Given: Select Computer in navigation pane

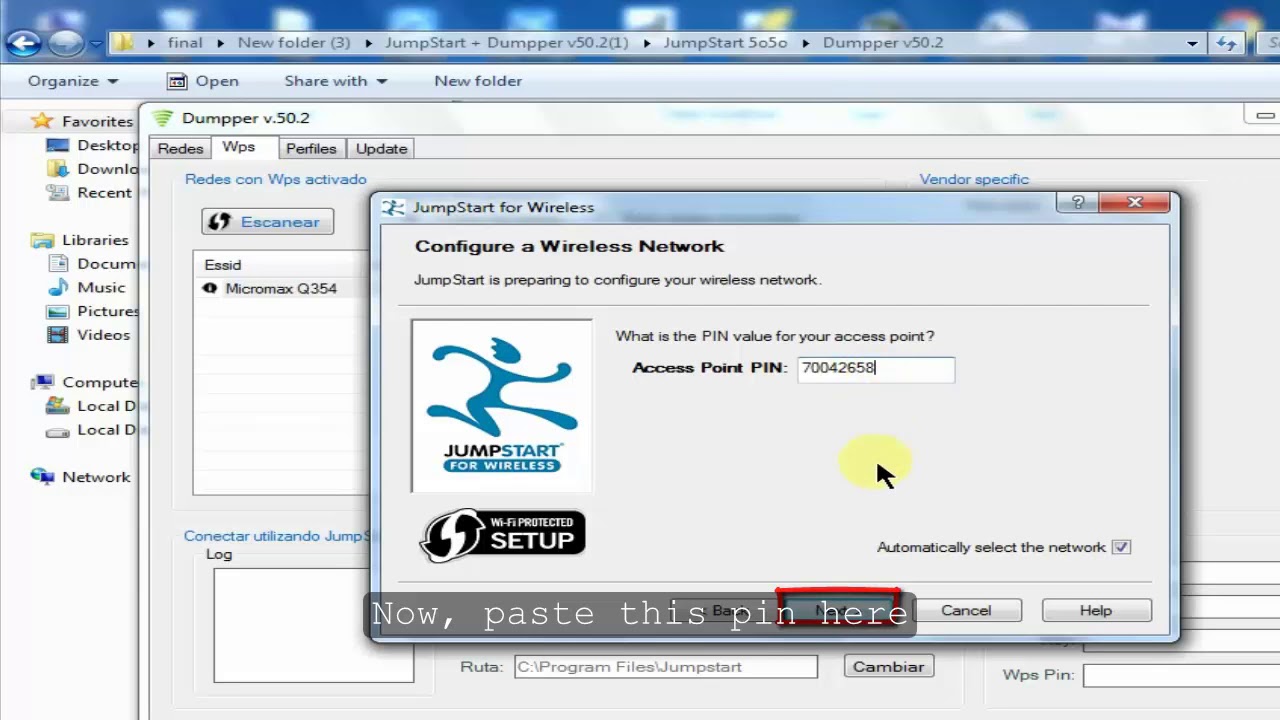Looking at the screenshot, I should 84,382.
